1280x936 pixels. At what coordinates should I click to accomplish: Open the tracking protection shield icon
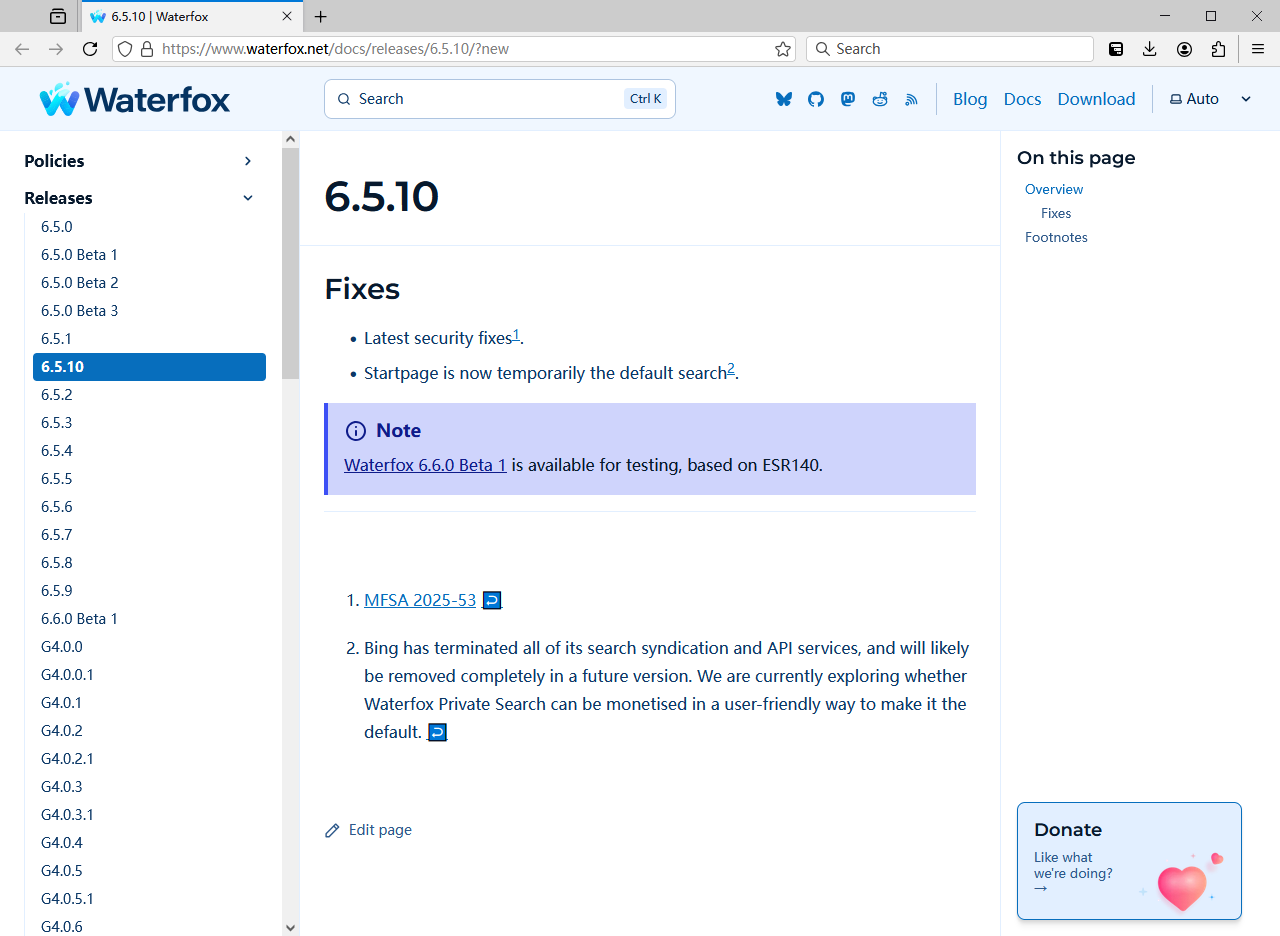point(125,49)
